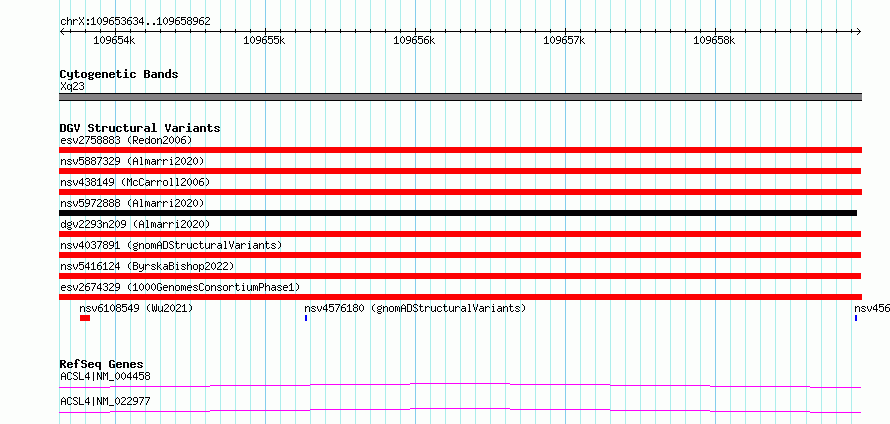Open nsv4037891 (gnomADStructuralVariants) label
The image size is (890, 424).
pyautogui.click(x=171, y=245)
